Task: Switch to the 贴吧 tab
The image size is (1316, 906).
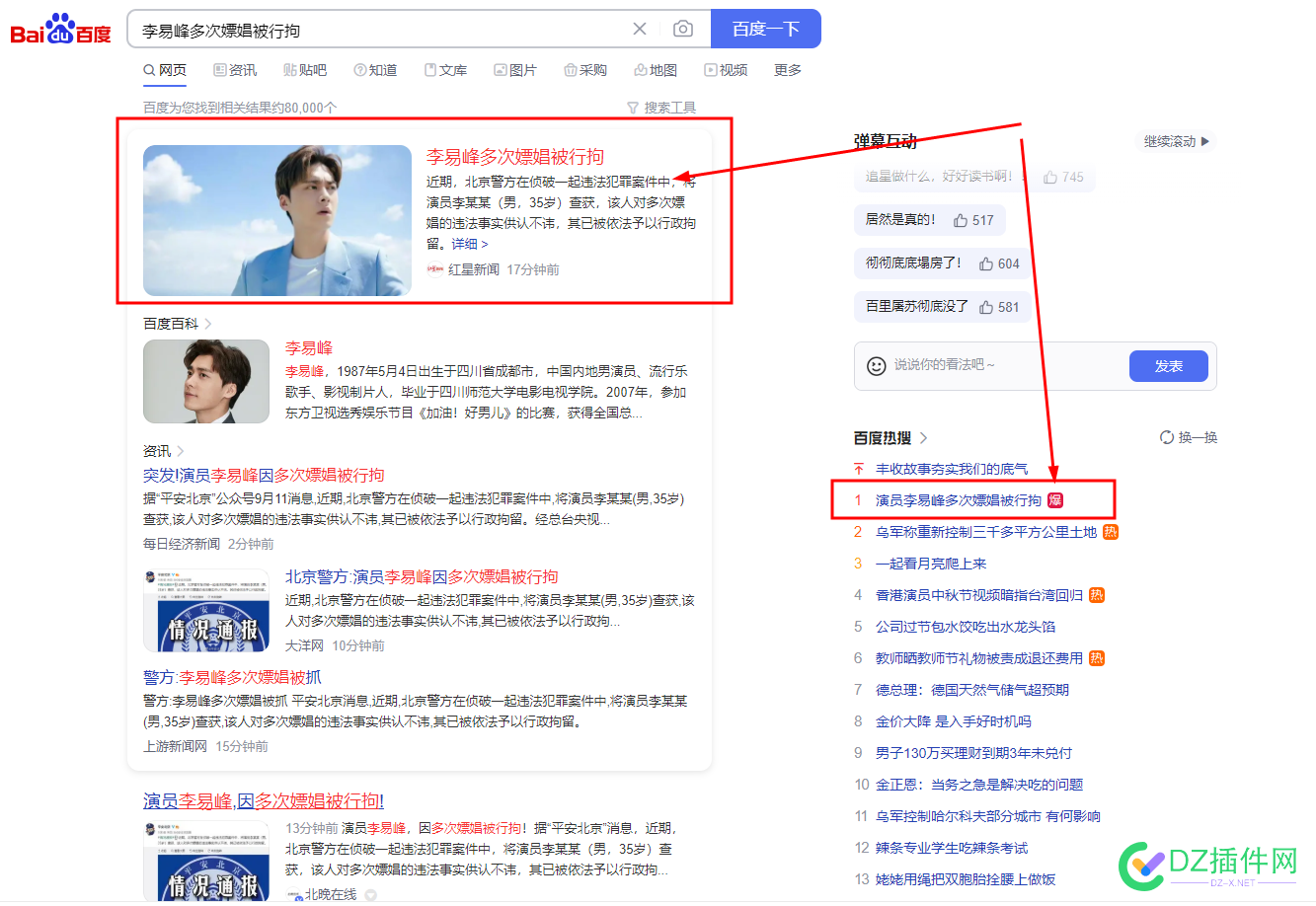Action: pyautogui.click(x=305, y=70)
